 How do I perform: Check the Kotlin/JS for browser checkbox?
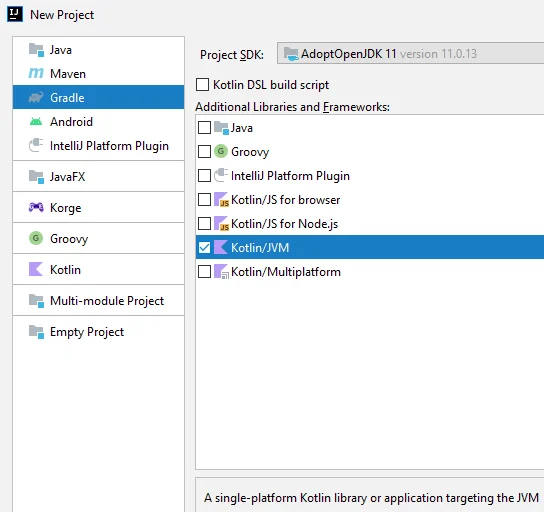tap(204, 199)
